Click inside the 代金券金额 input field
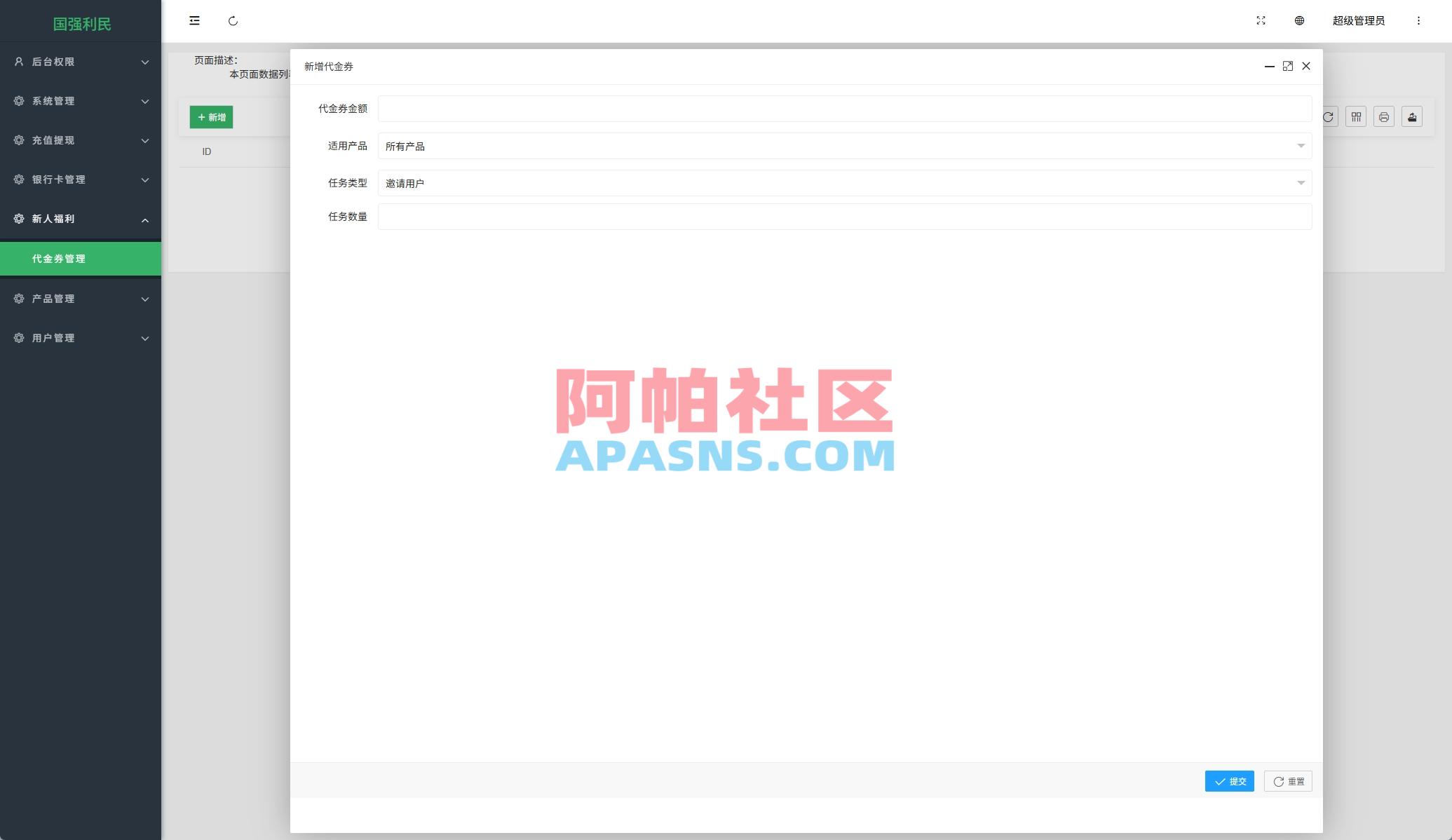1452x840 pixels. tap(843, 109)
